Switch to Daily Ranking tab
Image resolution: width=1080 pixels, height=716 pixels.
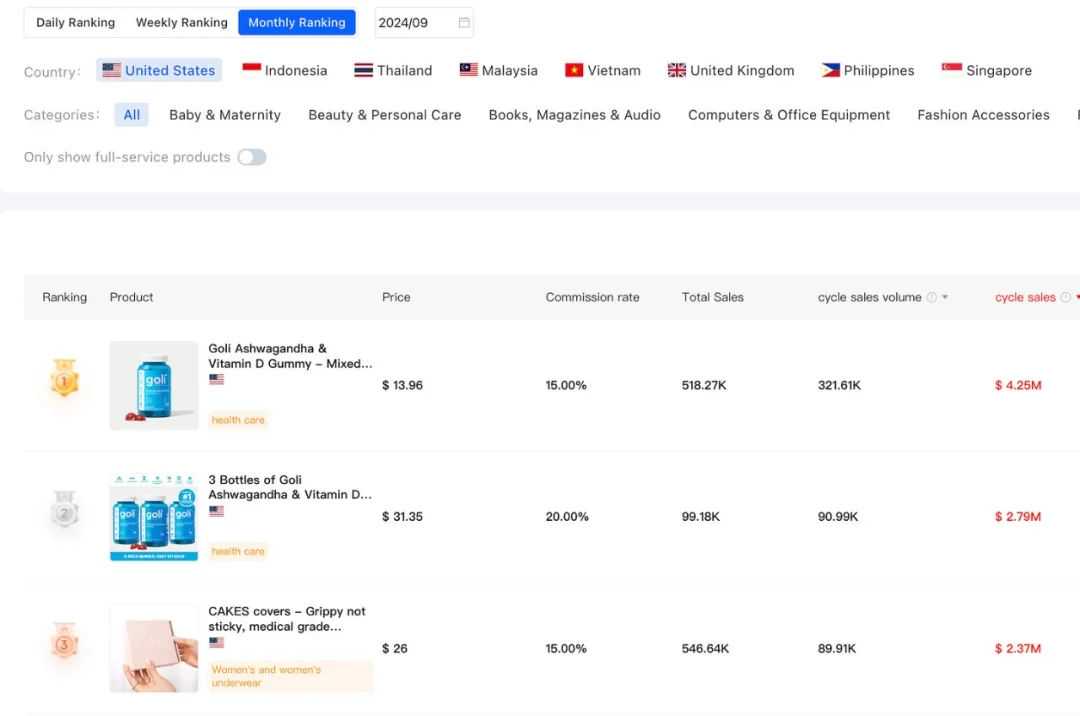76,23
